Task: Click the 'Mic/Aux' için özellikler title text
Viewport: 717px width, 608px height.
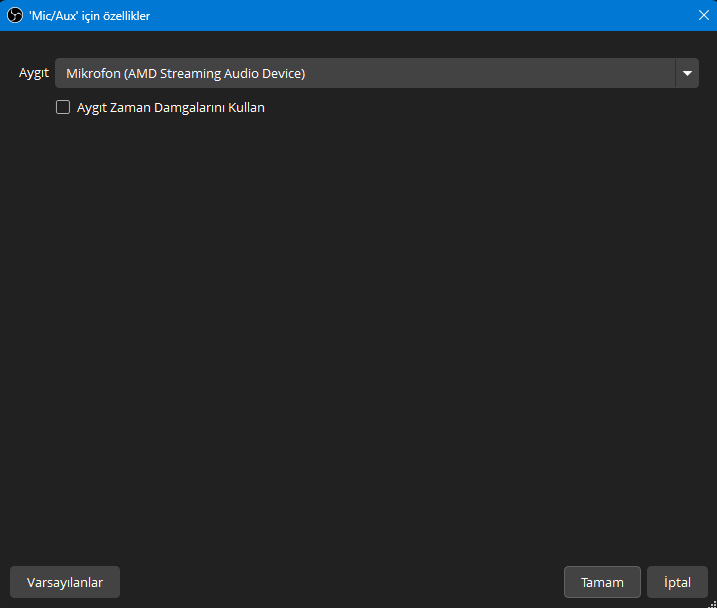Action: 90,16
